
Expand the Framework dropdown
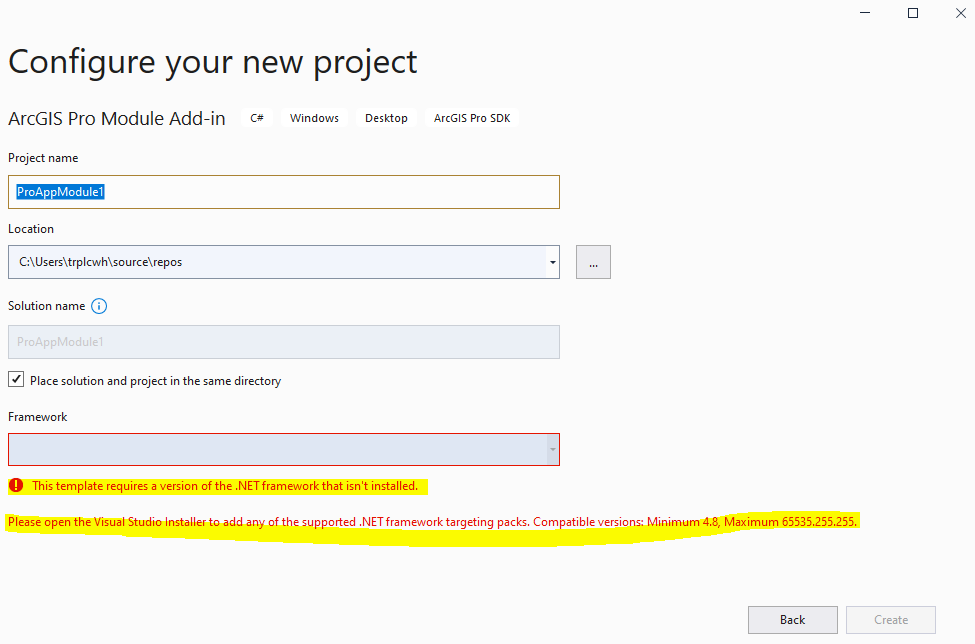(552, 449)
